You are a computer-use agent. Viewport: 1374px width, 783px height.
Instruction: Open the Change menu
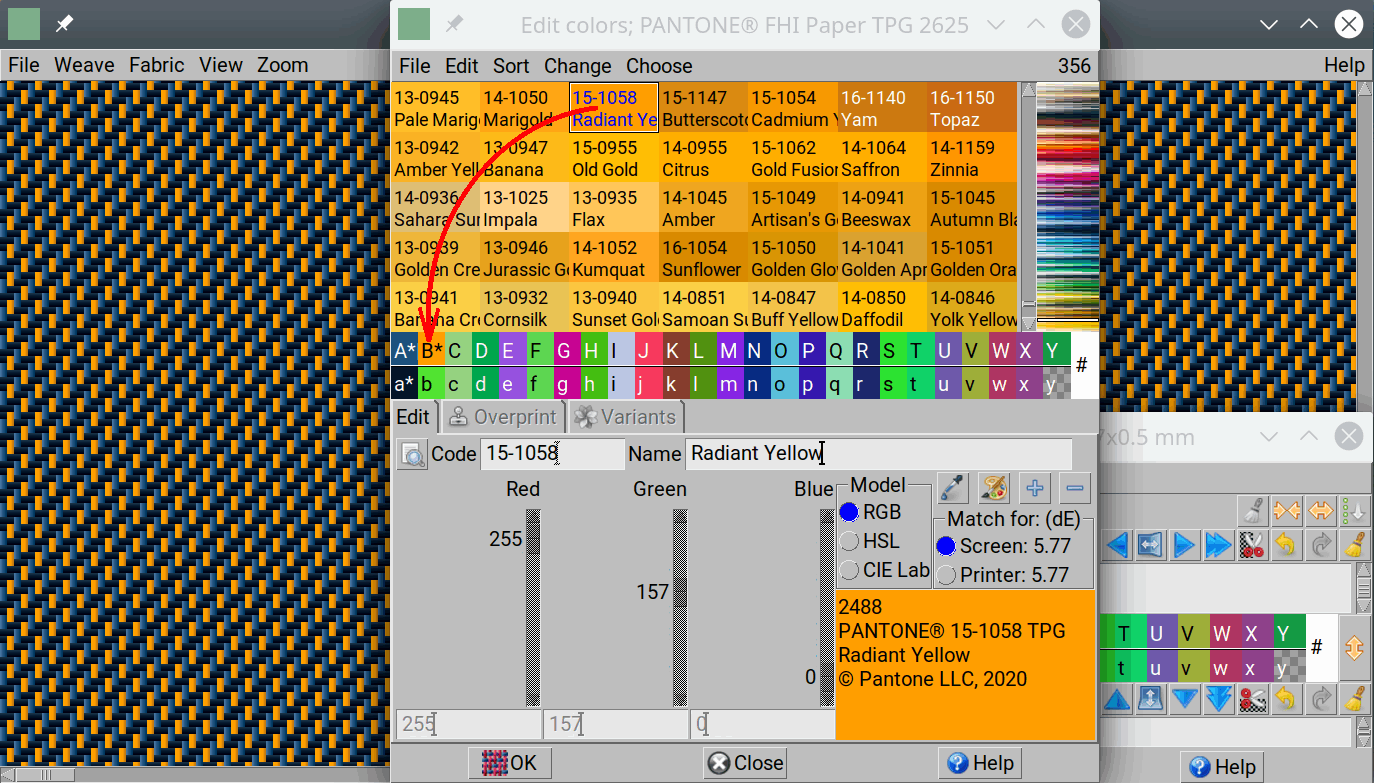click(x=577, y=66)
